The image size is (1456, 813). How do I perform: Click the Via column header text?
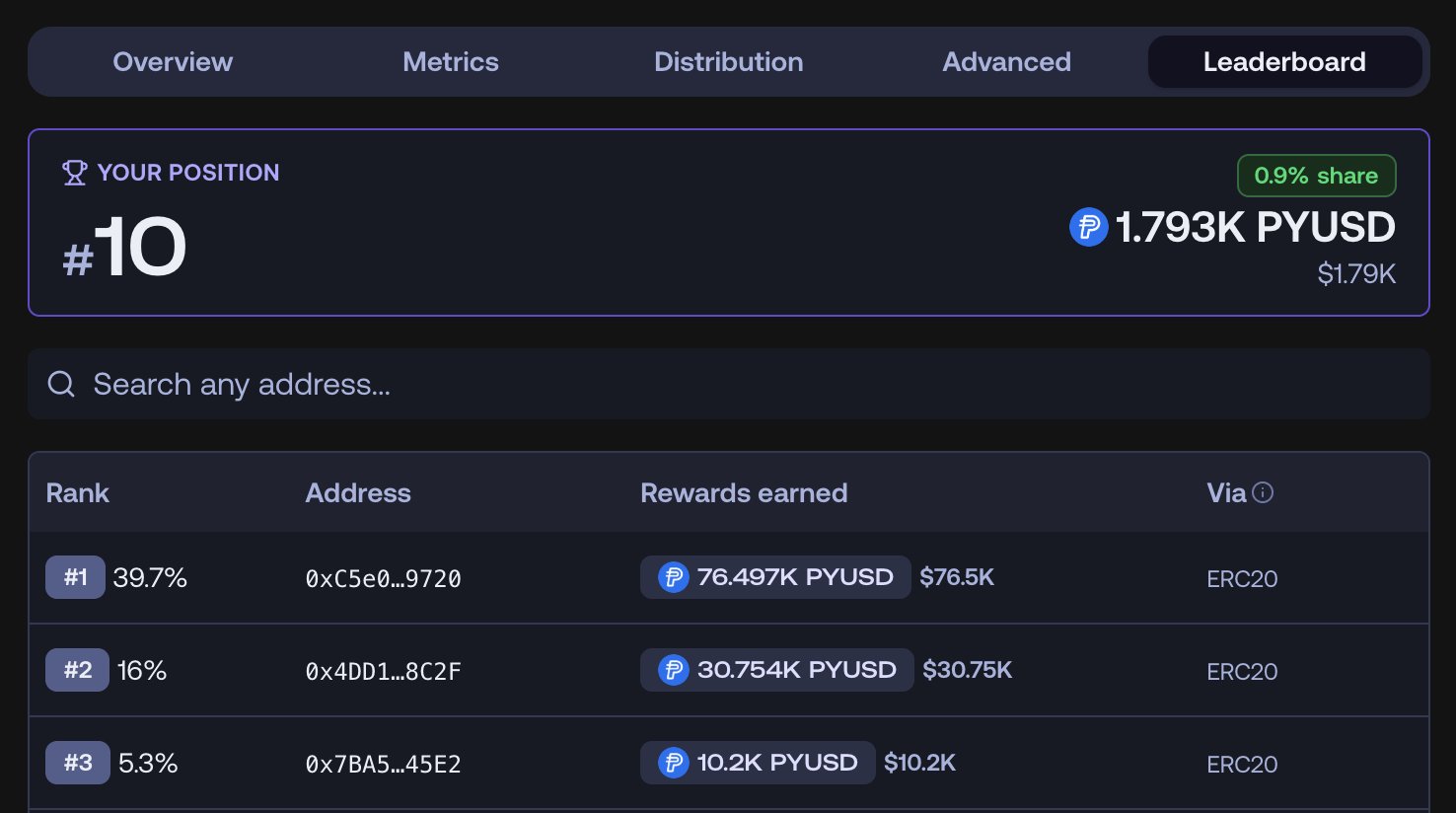pos(1226,493)
